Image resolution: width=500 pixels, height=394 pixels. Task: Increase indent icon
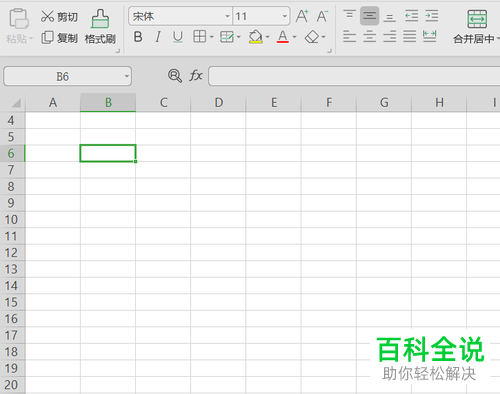431,16
